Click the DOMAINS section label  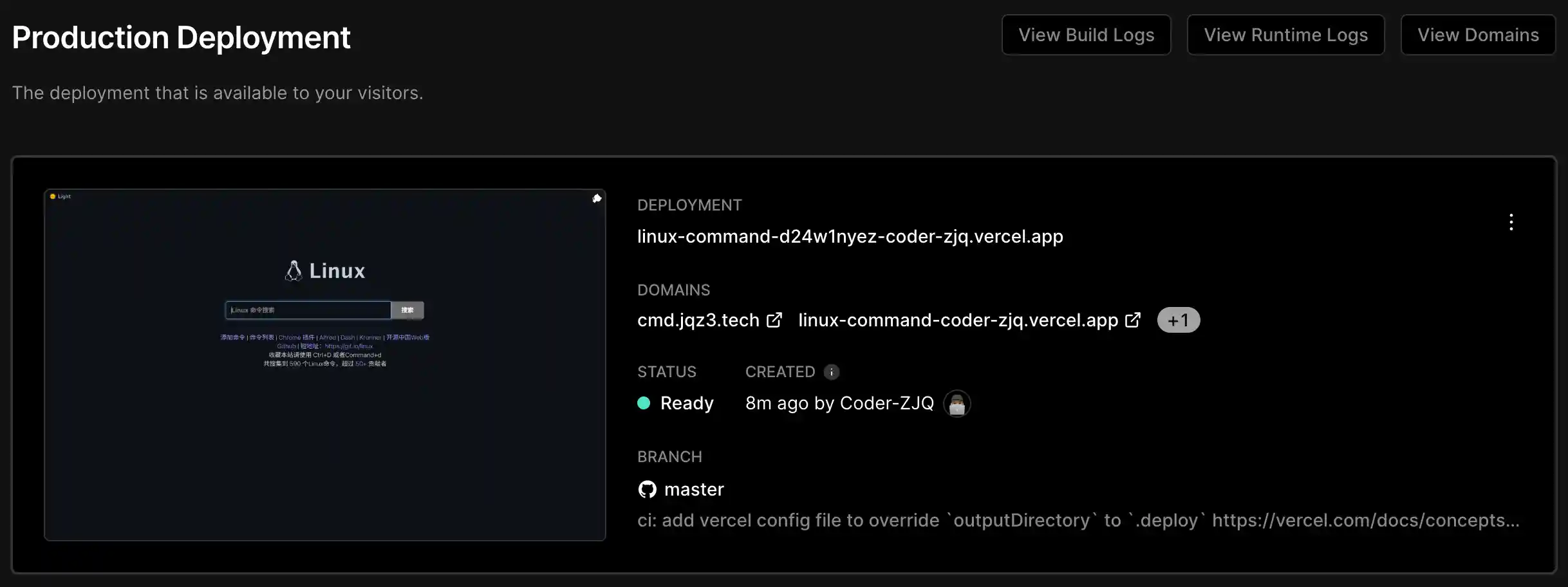tap(673, 290)
